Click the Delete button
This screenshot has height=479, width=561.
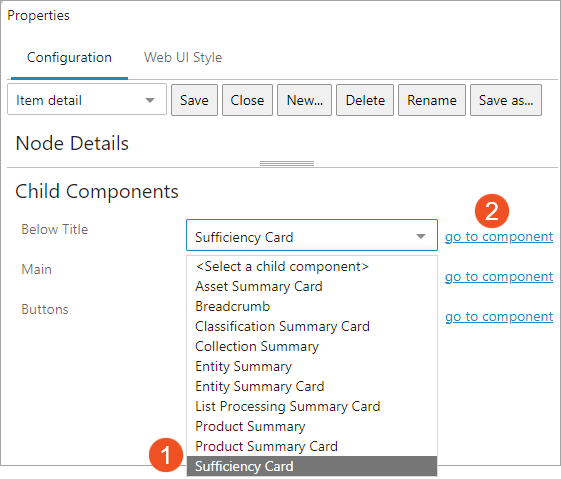(x=365, y=100)
